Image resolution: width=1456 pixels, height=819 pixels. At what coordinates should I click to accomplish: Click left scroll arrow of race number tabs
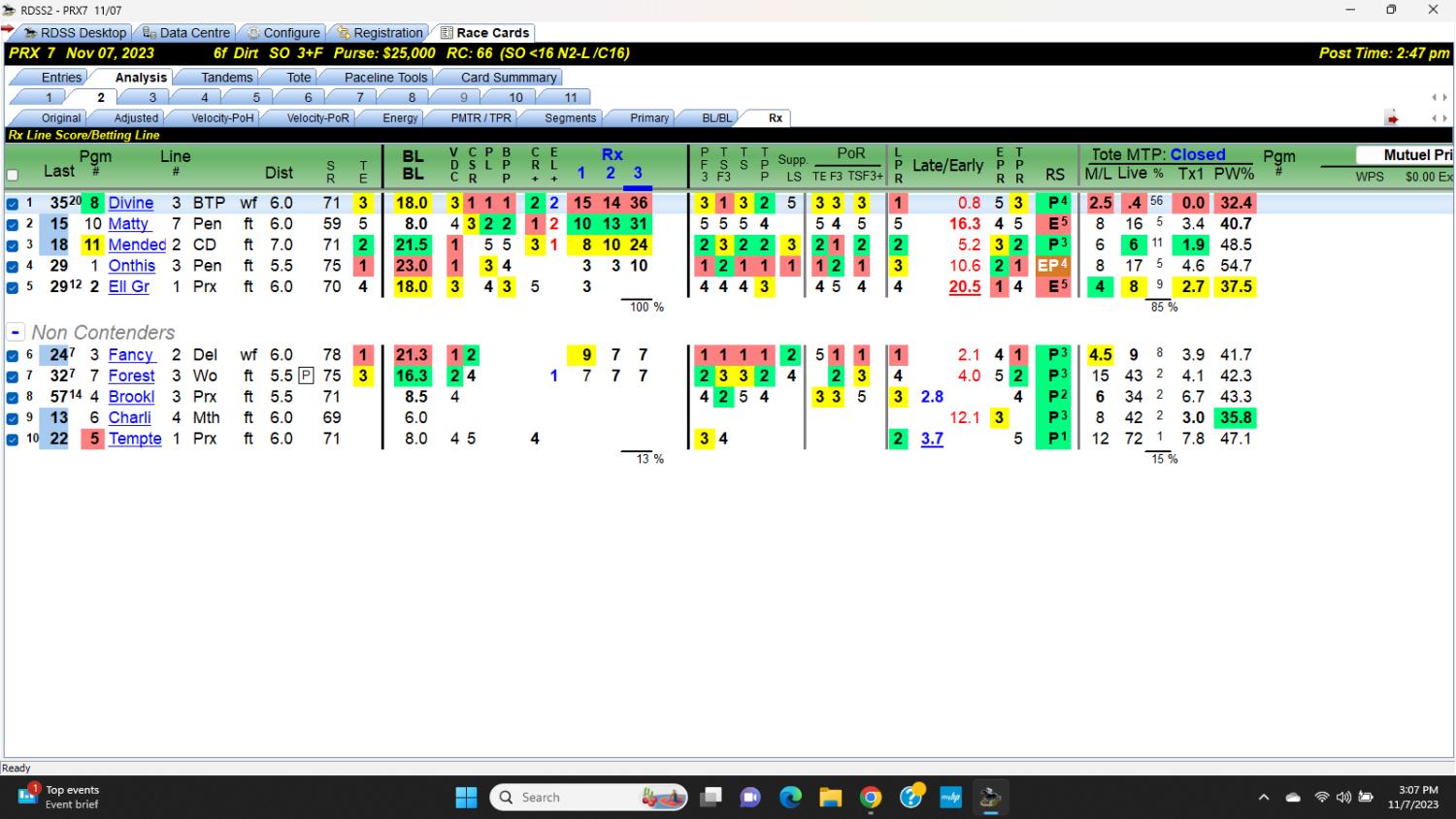tap(1435, 97)
